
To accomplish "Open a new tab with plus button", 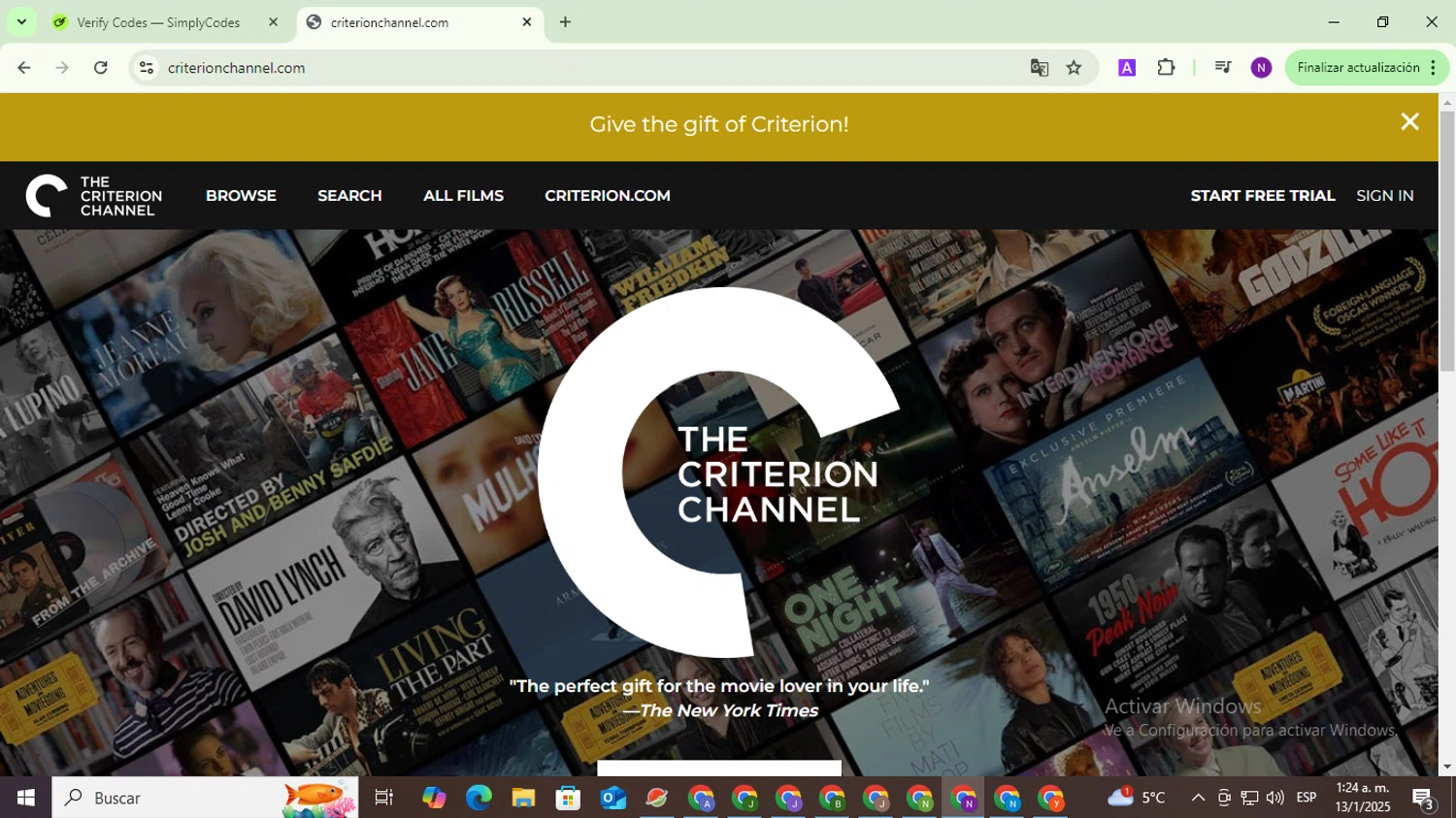I will click(565, 22).
